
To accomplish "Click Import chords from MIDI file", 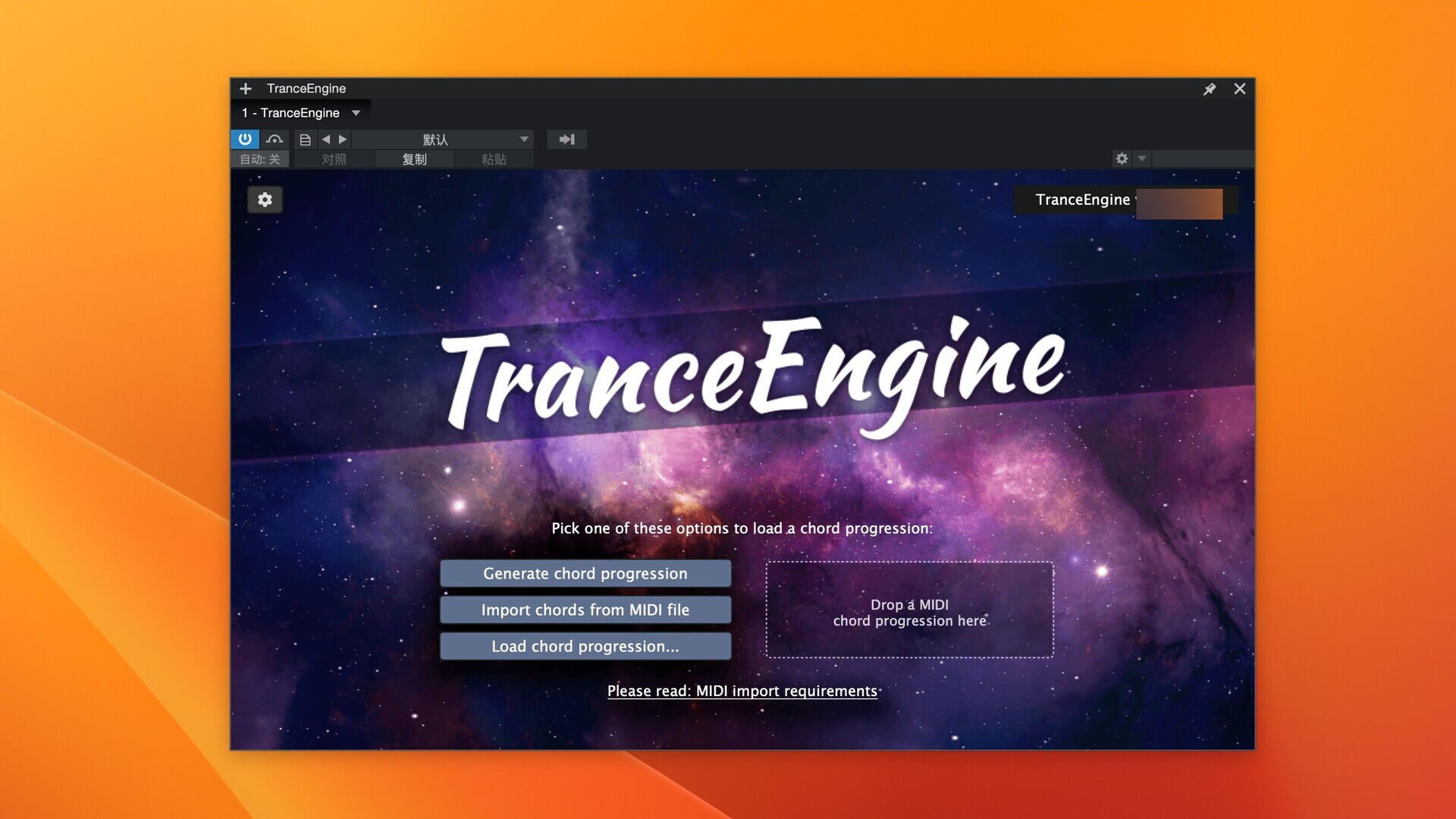I will (x=585, y=610).
